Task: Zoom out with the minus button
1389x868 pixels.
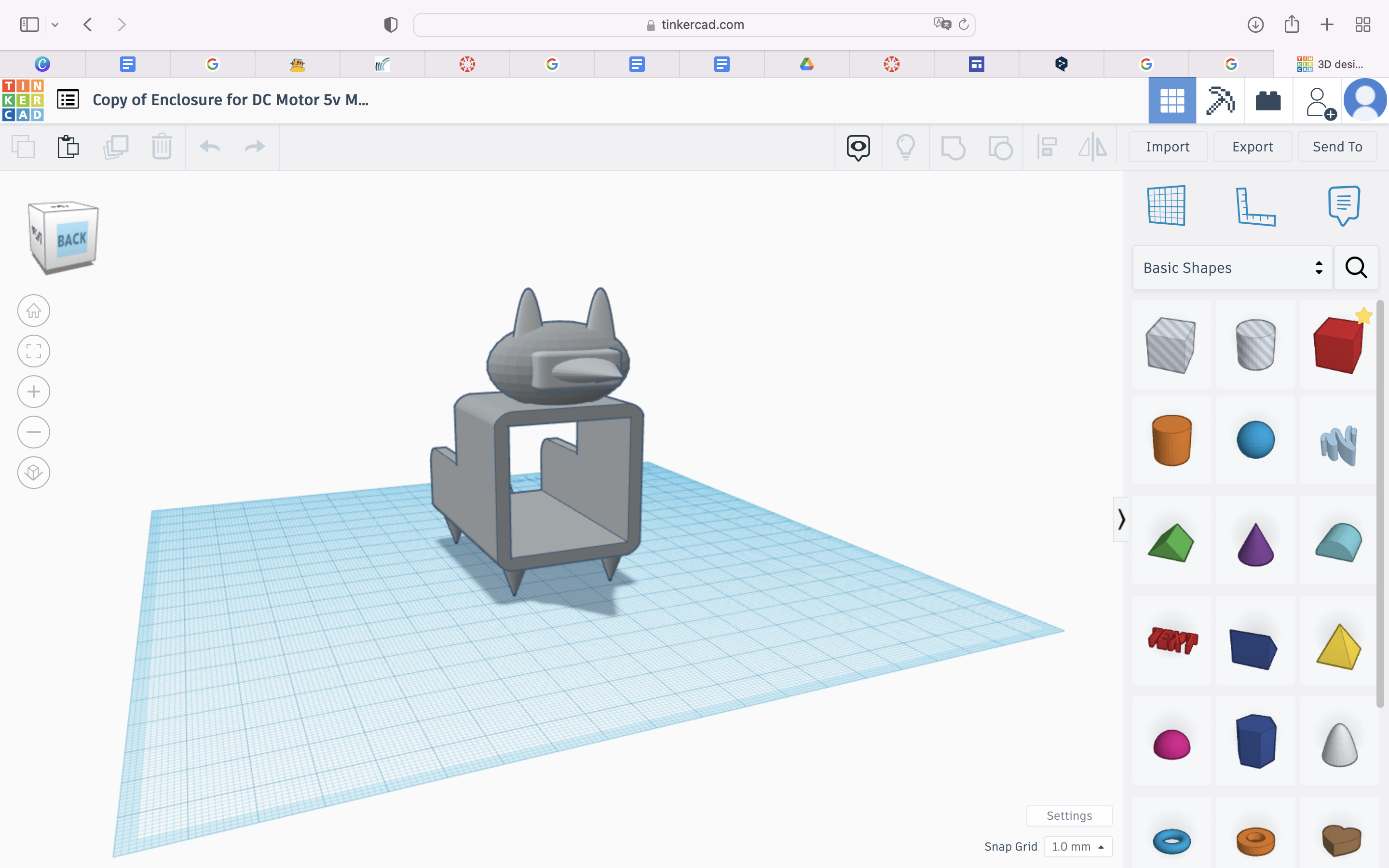Action: coord(34,432)
